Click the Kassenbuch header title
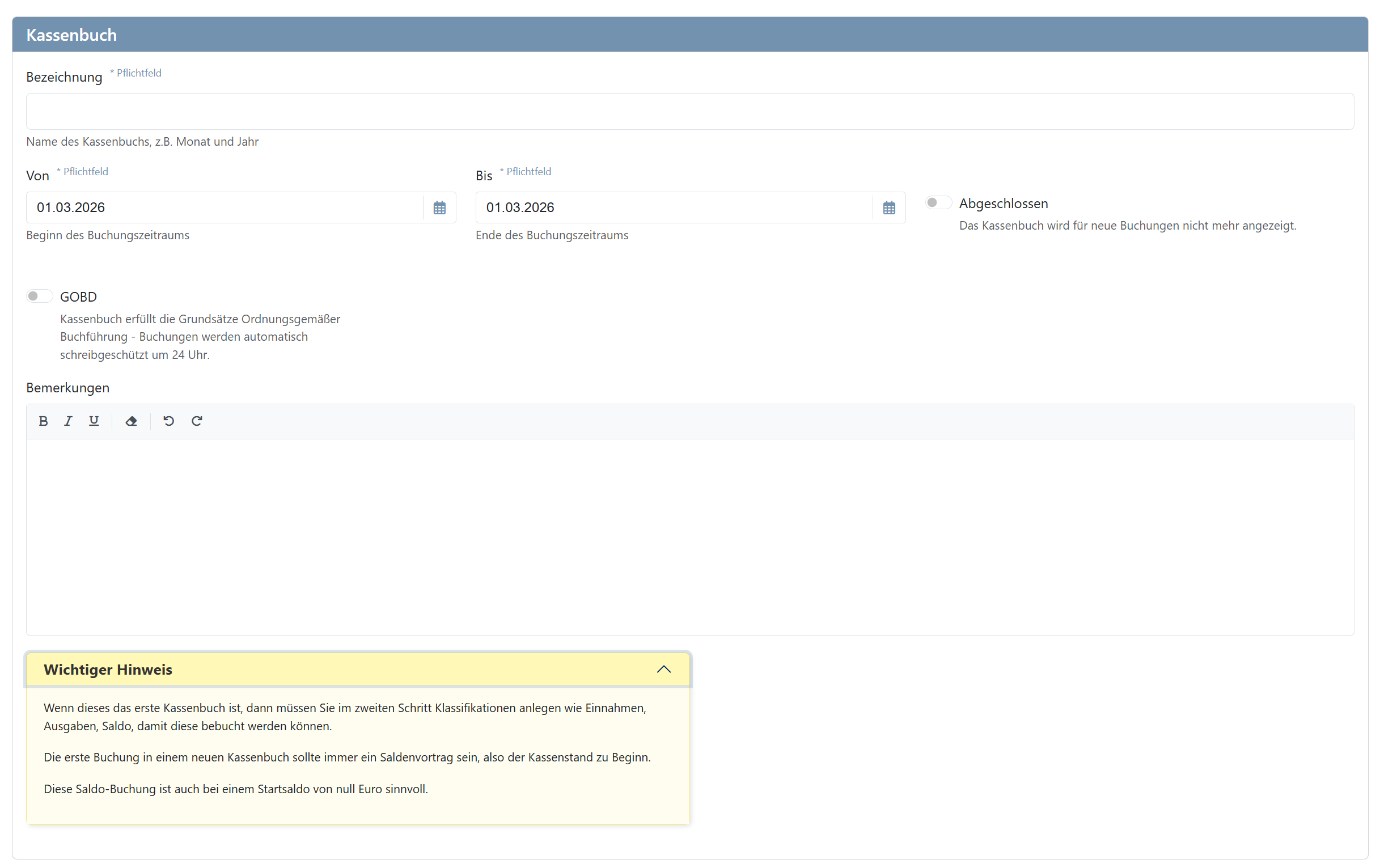 71,35
